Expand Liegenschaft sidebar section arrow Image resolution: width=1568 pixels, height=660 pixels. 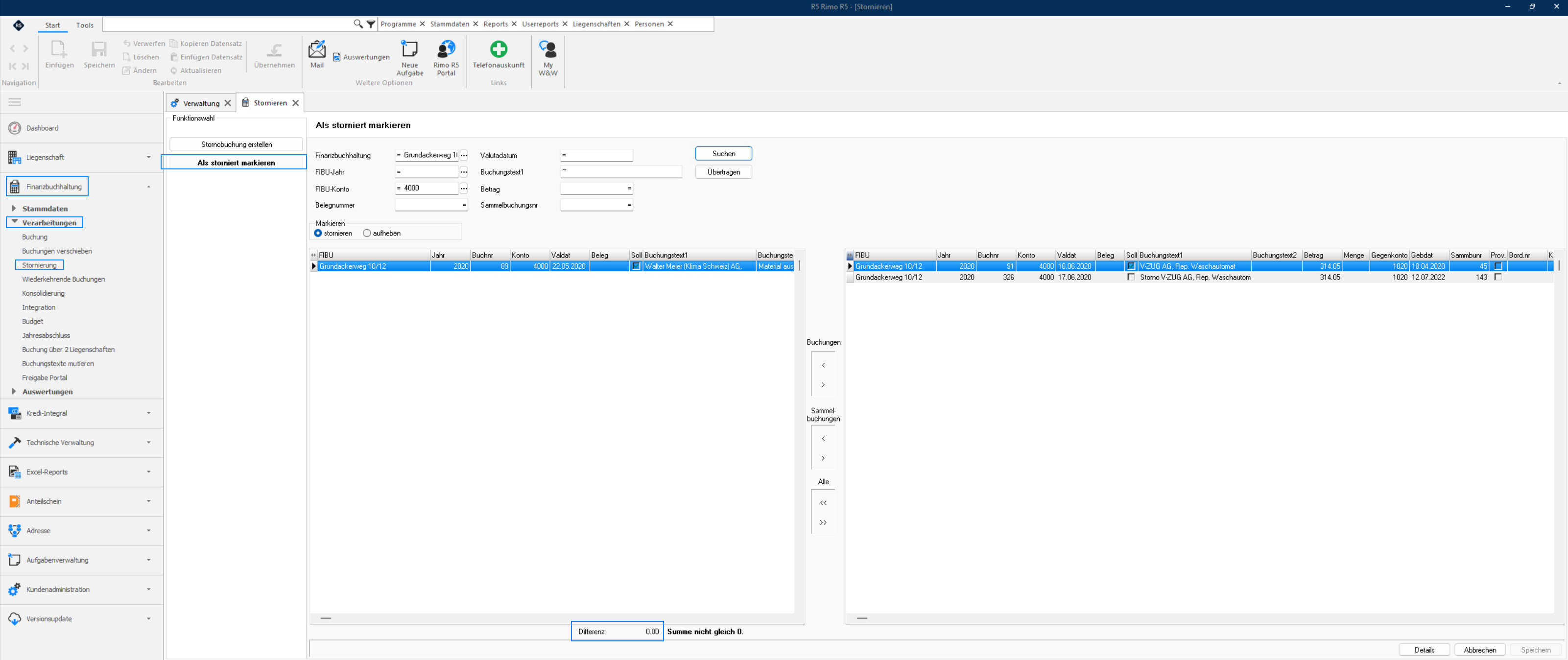coord(148,157)
